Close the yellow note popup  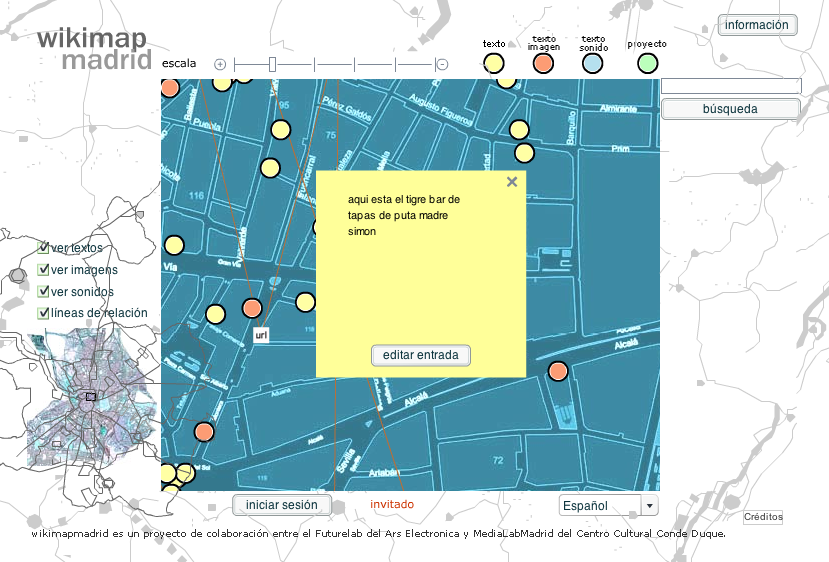512,182
